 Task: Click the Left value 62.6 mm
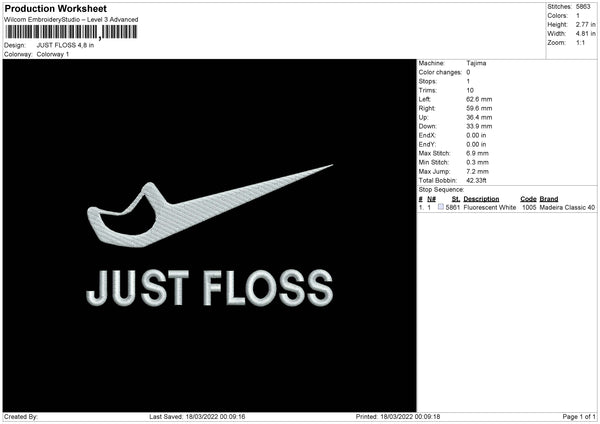479,99
